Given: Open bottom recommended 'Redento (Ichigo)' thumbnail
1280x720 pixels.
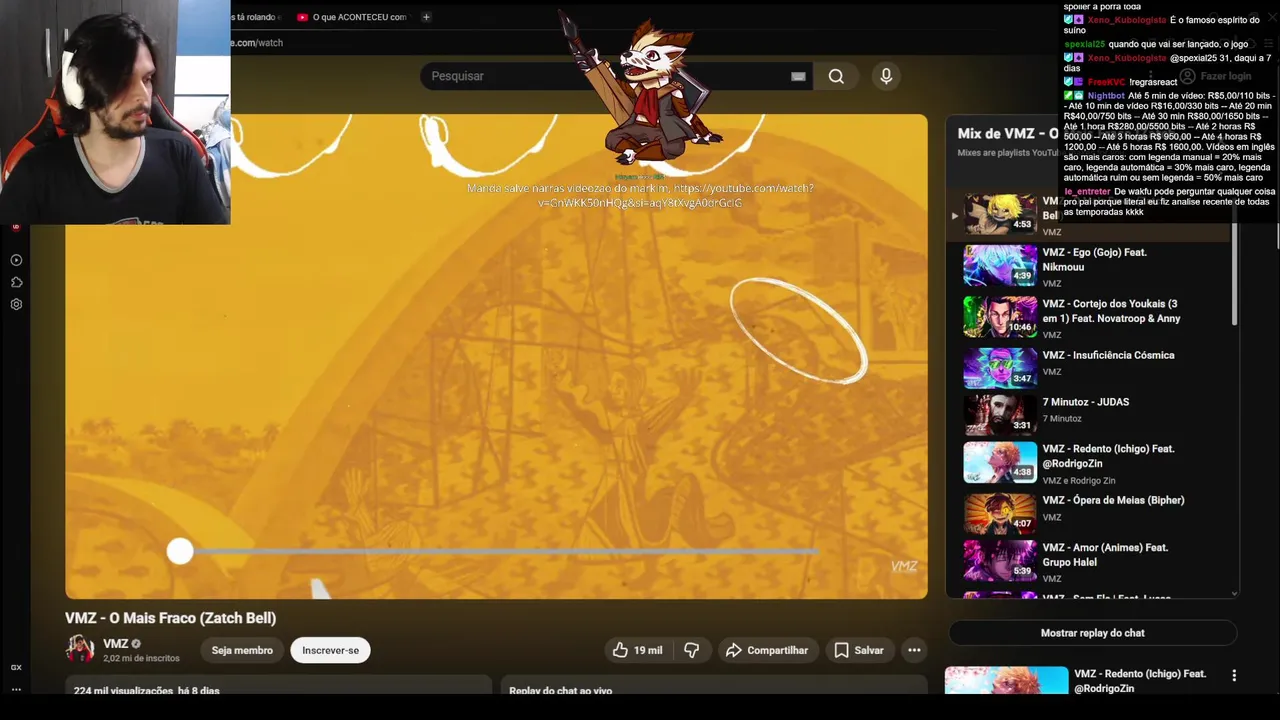Looking at the screenshot, I should [x=1006, y=679].
